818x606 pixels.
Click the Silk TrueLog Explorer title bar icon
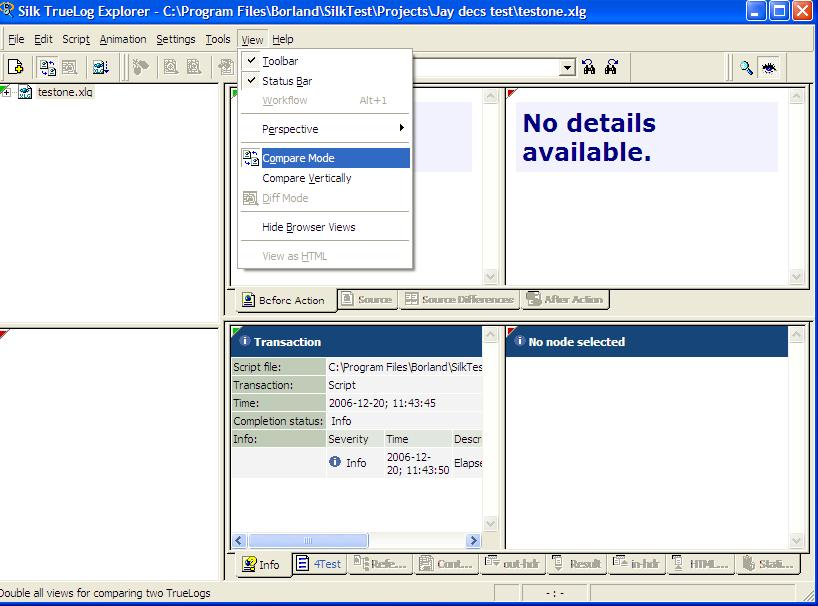point(7,10)
